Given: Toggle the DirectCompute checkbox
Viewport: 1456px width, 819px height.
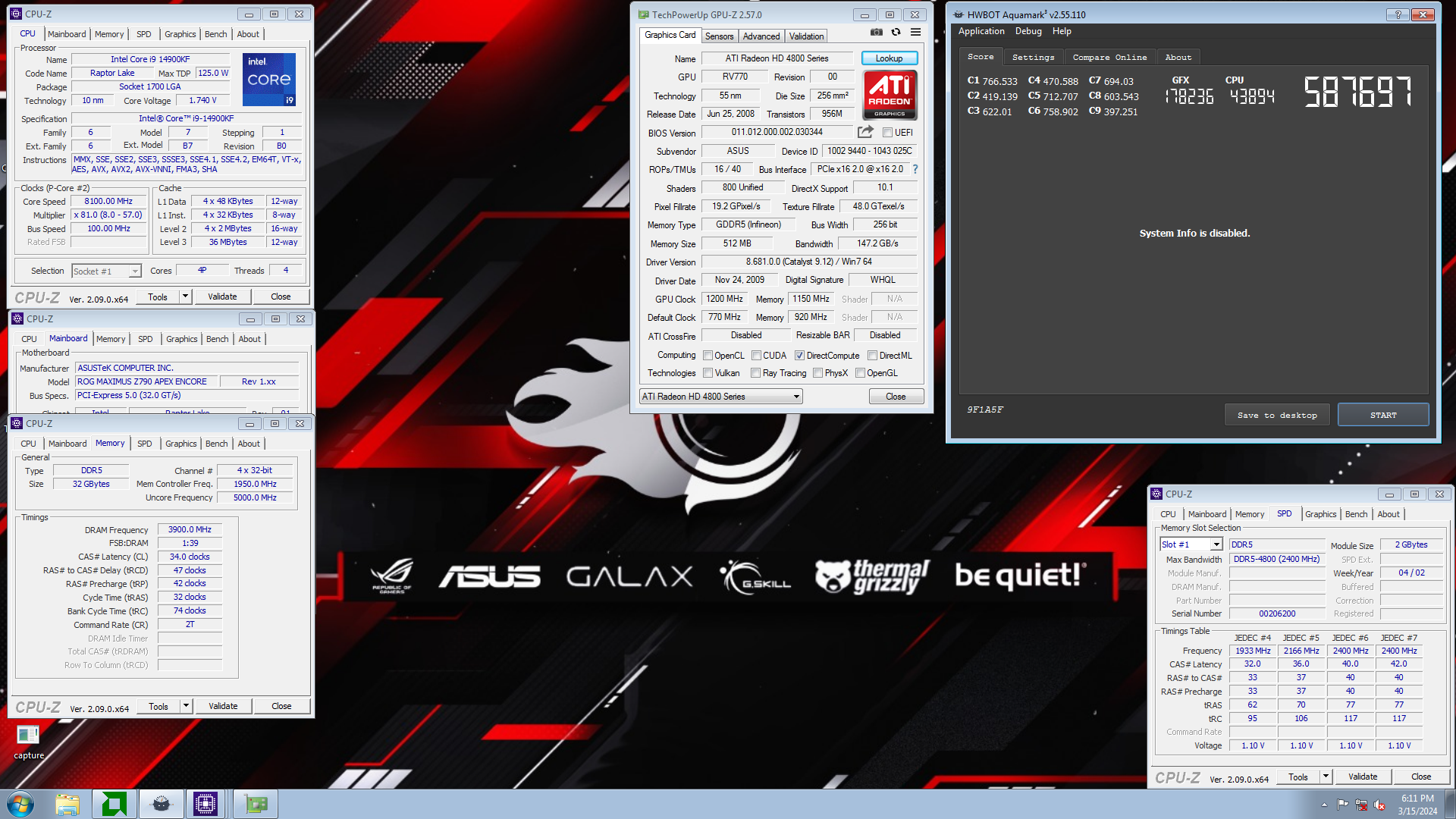Looking at the screenshot, I should click(x=799, y=356).
